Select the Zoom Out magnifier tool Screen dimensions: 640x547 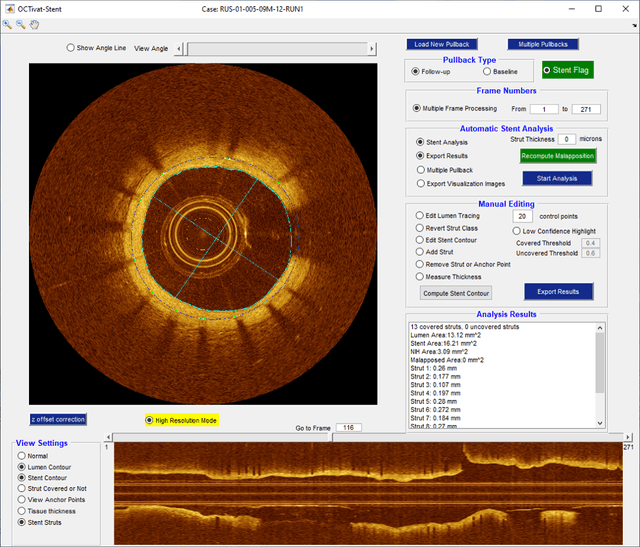tap(20, 23)
